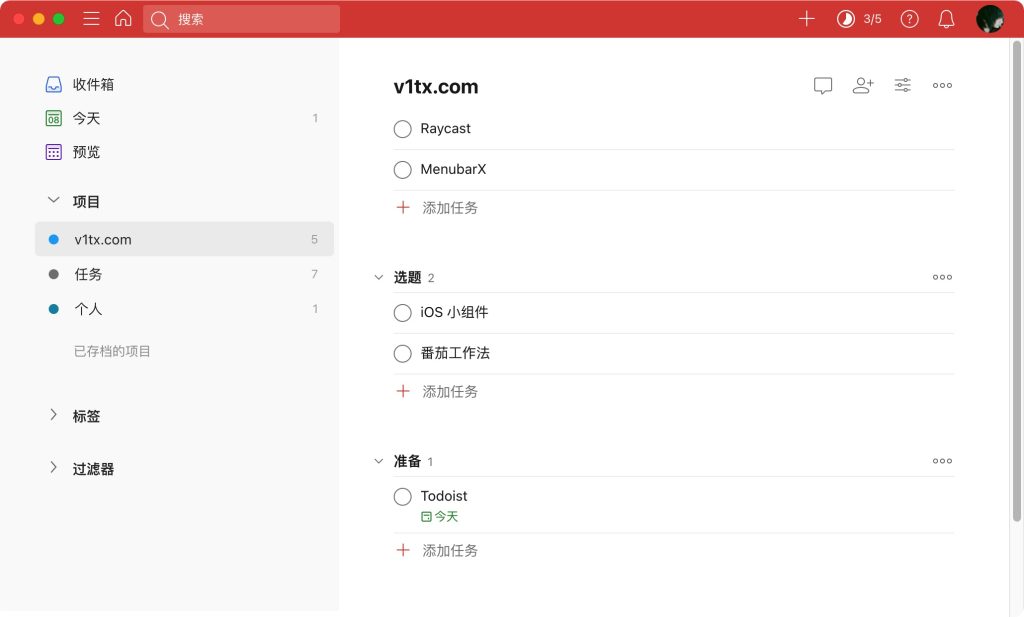Click the 番茄工作法 task title
This screenshot has width=1024, height=617.
pos(455,353)
